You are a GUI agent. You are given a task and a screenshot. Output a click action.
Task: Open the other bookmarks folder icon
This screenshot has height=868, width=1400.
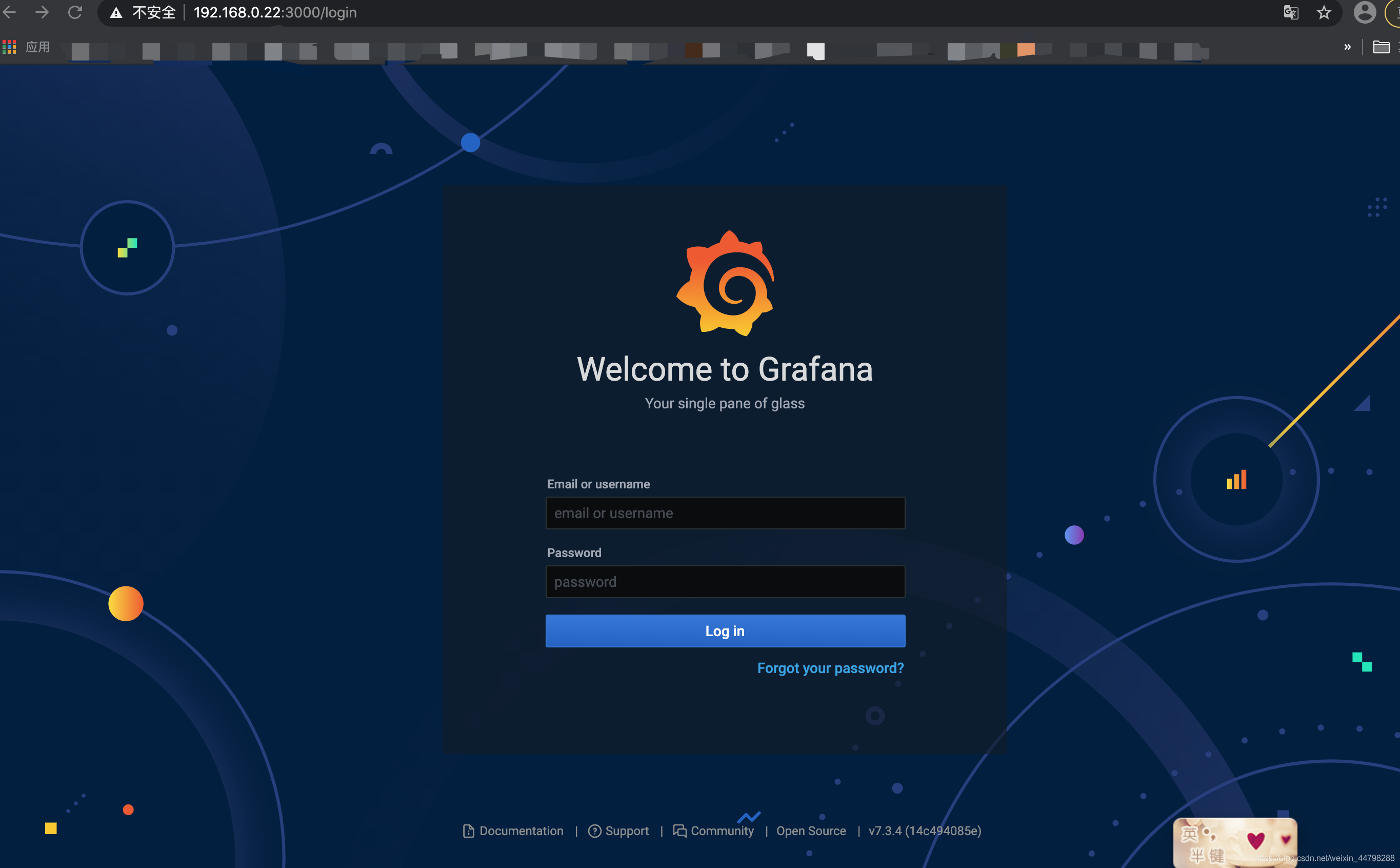tap(1381, 47)
